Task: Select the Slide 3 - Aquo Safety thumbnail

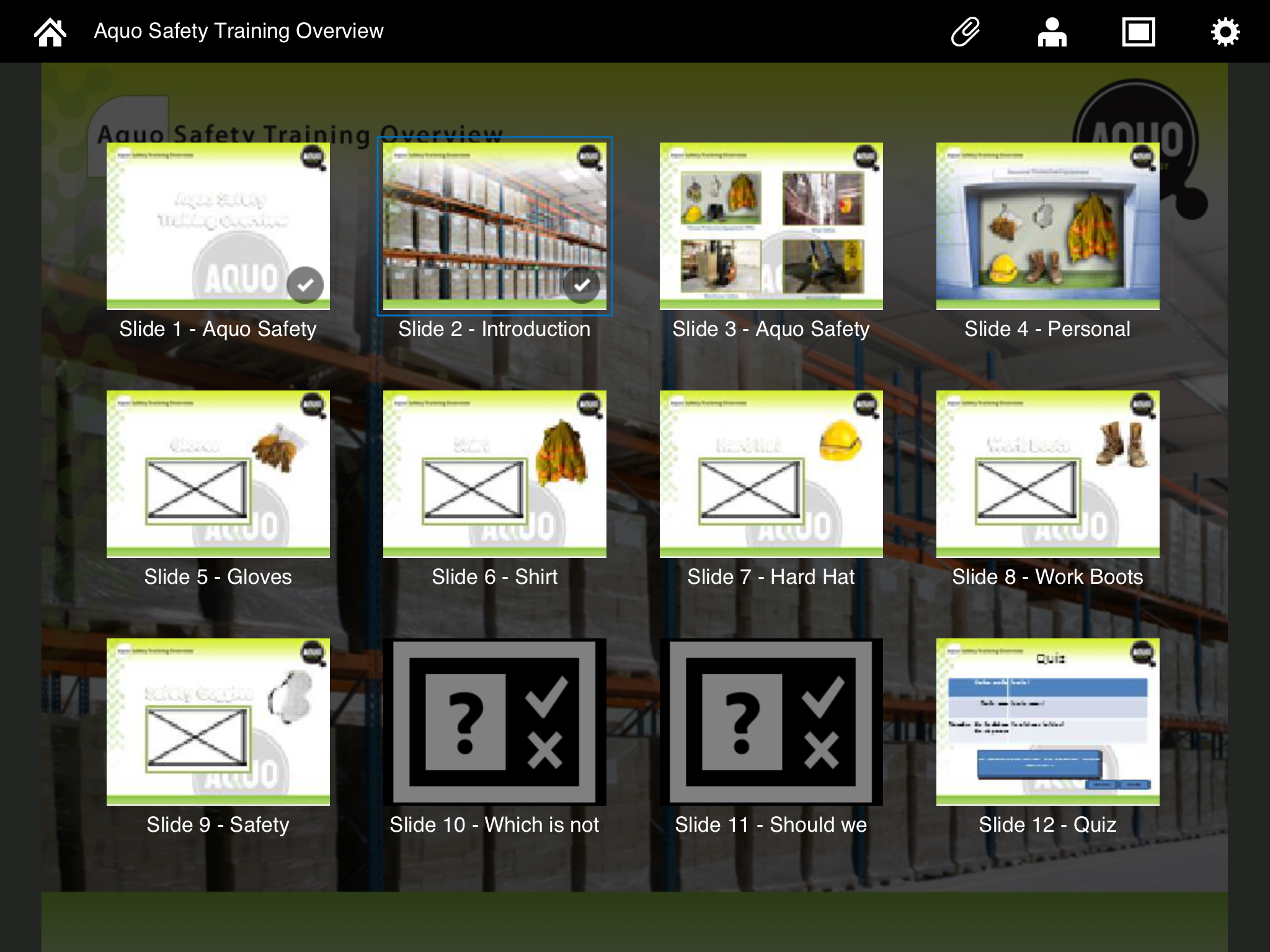Action: [x=771, y=226]
